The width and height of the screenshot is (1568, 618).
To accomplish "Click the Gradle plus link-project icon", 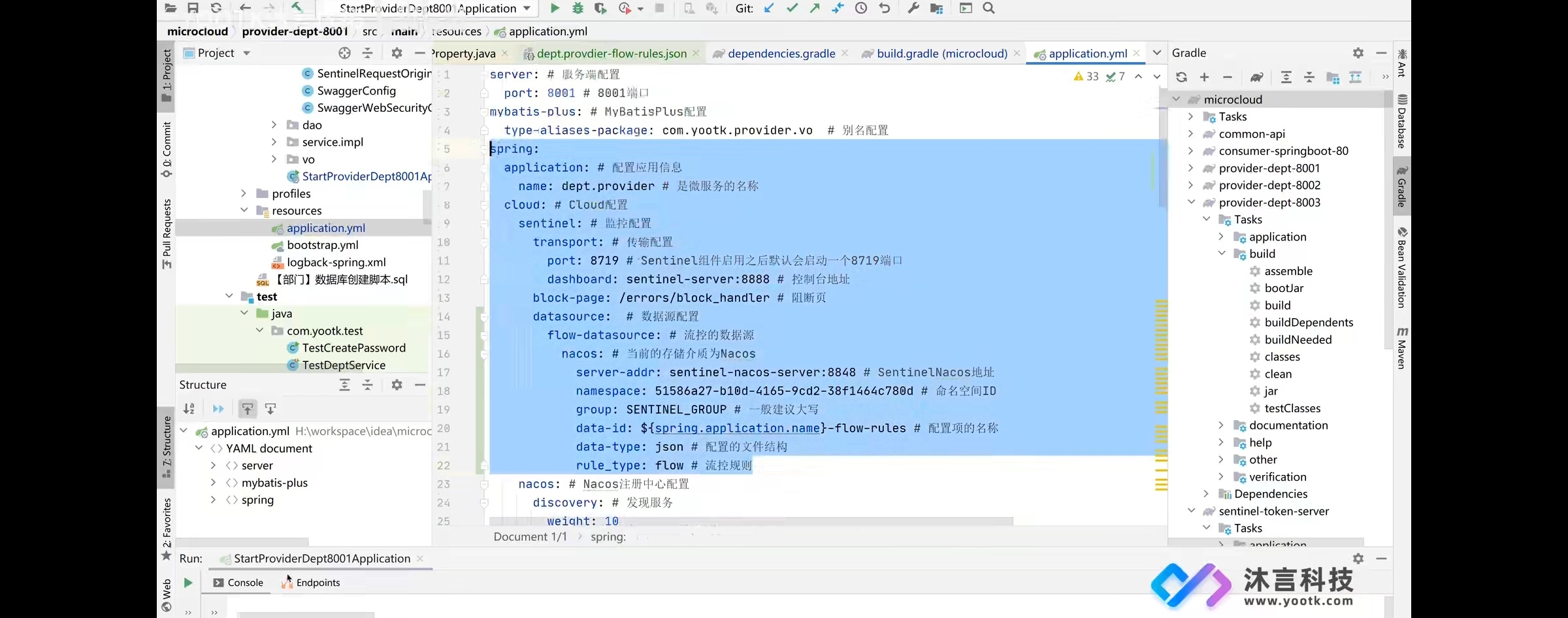I will 1205,77.
